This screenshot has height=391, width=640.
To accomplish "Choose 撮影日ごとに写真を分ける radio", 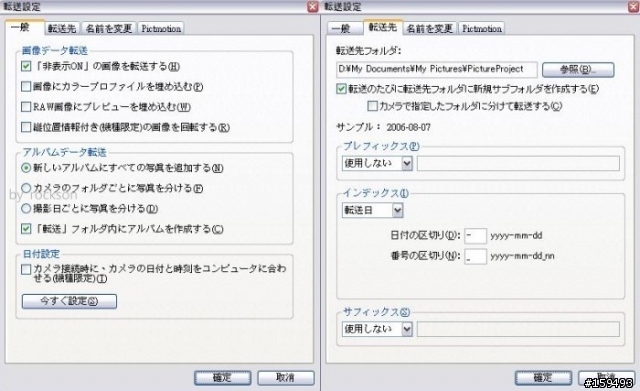I will click(x=26, y=209).
